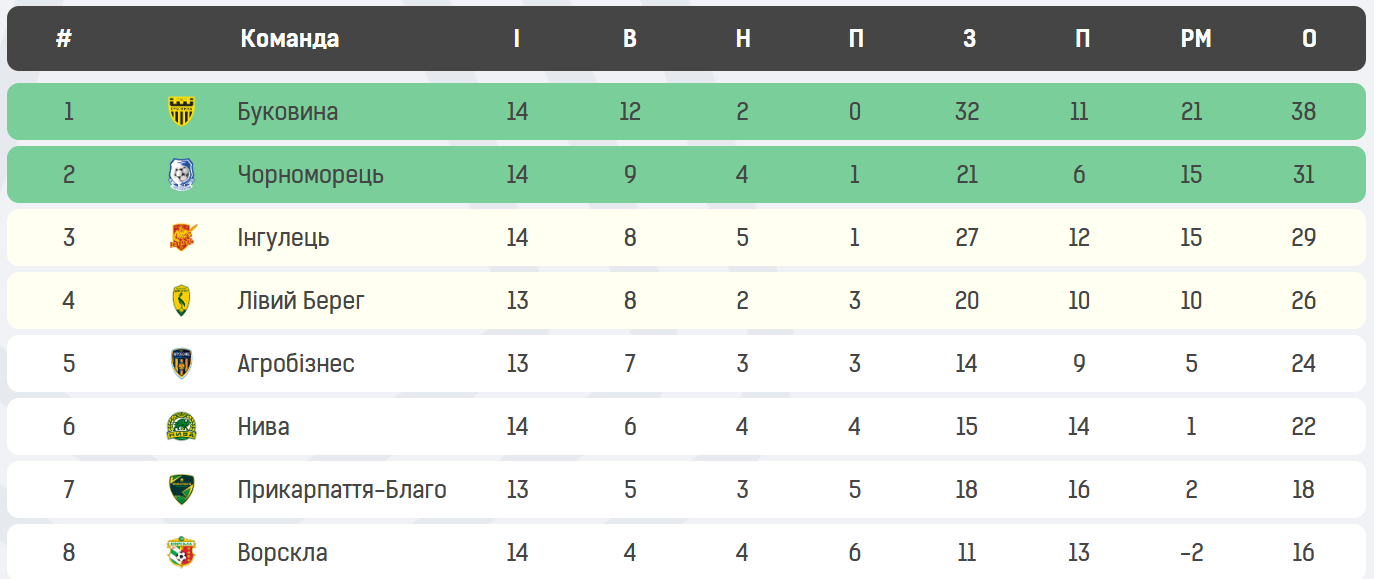Click Буковина's 38 points value
The height and width of the screenshot is (579, 1374).
(1303, 111)
